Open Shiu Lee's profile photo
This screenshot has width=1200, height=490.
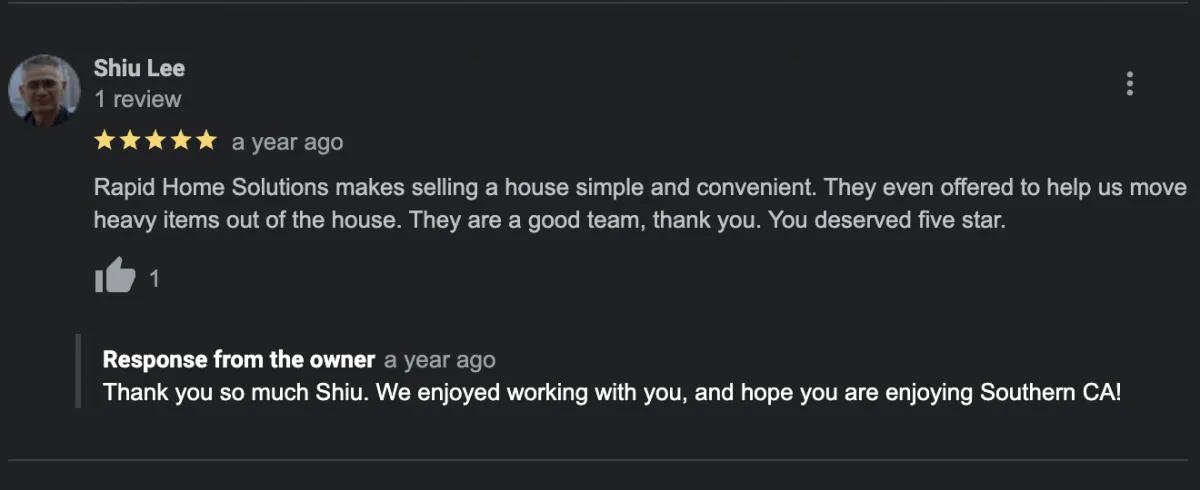point(44,90)
